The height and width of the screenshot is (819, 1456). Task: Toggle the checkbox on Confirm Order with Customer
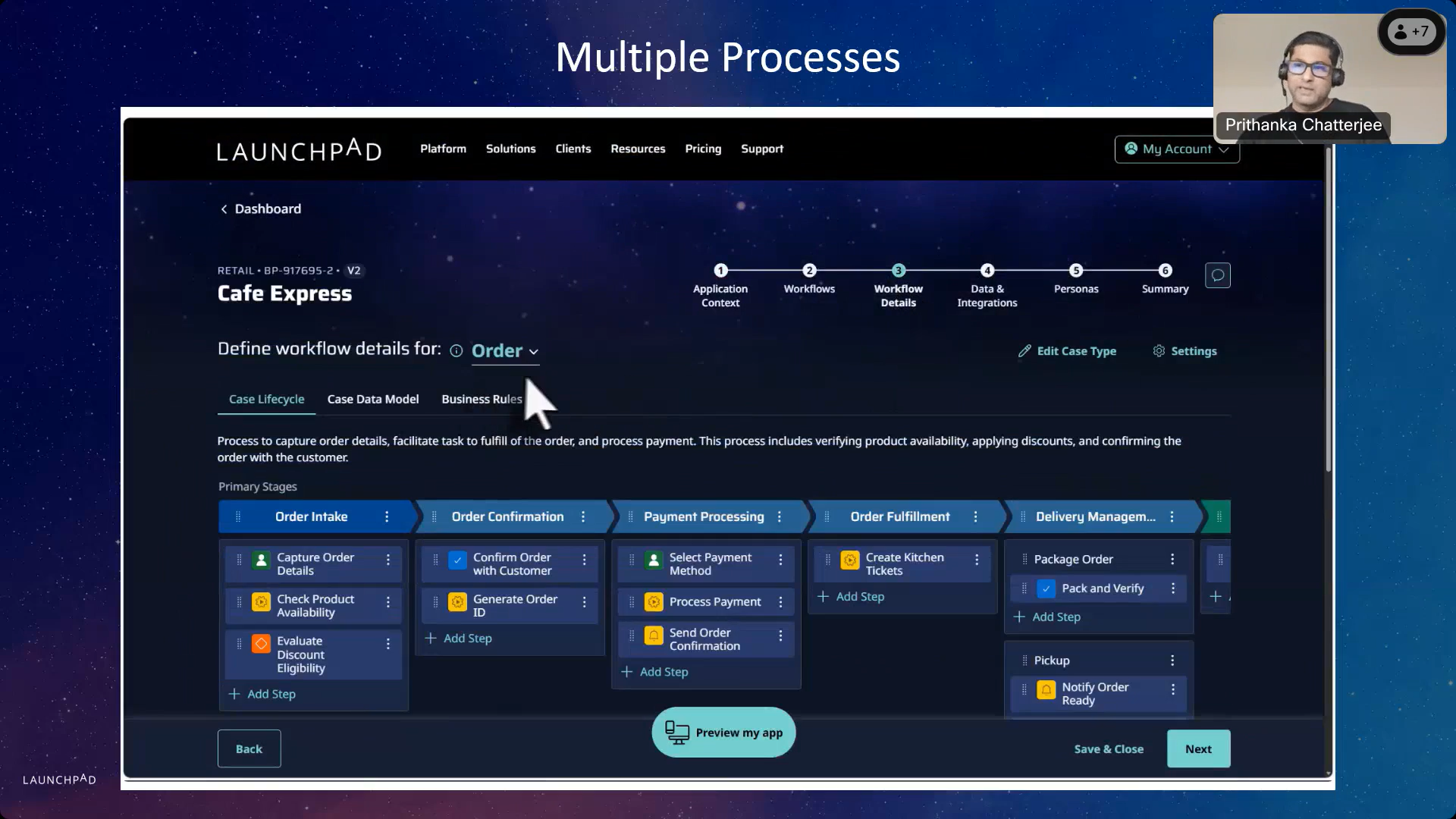(458, 561)
